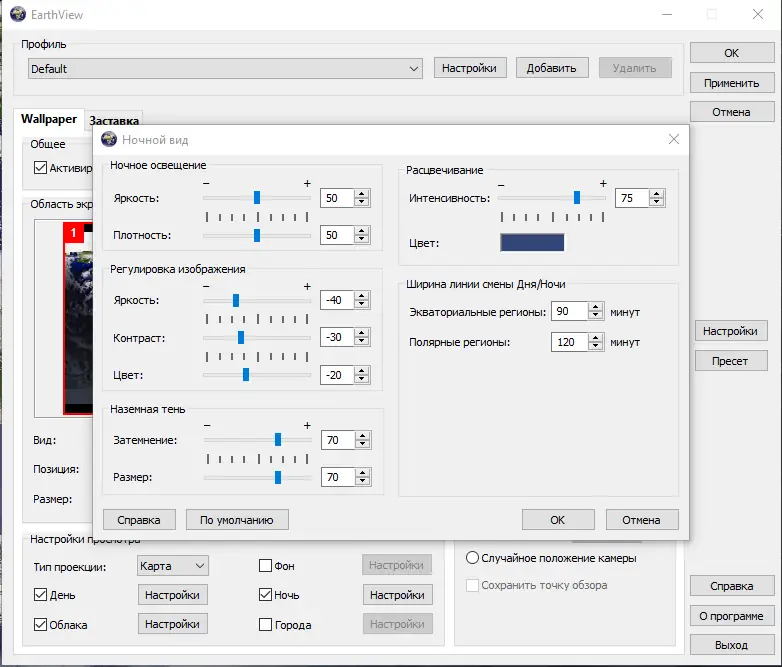The image size is (782, 667).
Task: Decrease Плотность value with down arrow
Action: click(362, 239)
